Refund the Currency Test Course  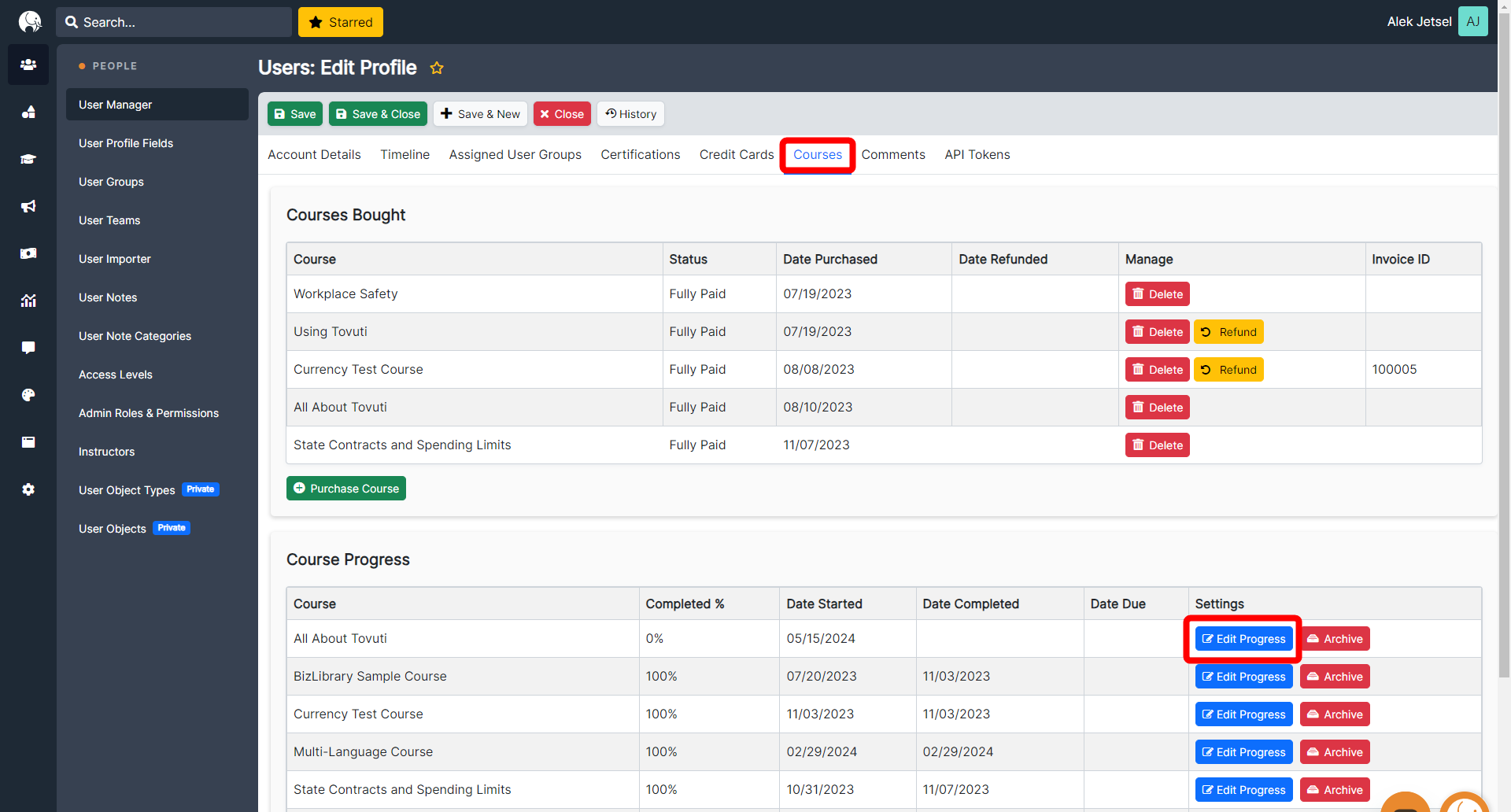(1228, 370)
